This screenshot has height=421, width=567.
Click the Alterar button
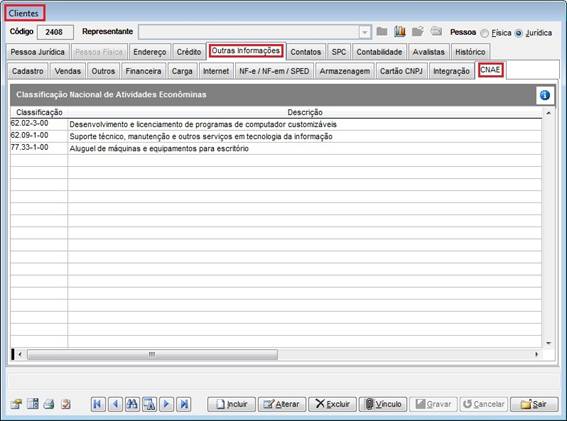coord(282,404)
